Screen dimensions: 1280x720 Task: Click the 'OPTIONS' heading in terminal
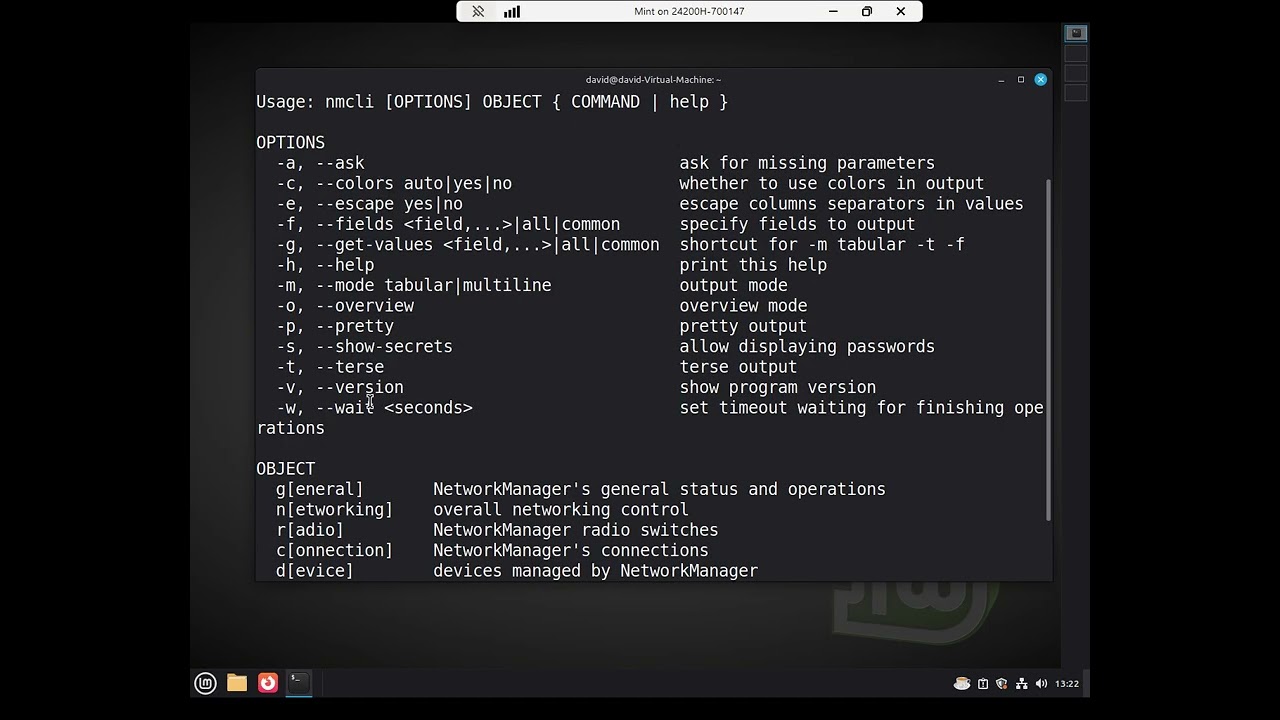pyautogui.click(x=290, y=143)
